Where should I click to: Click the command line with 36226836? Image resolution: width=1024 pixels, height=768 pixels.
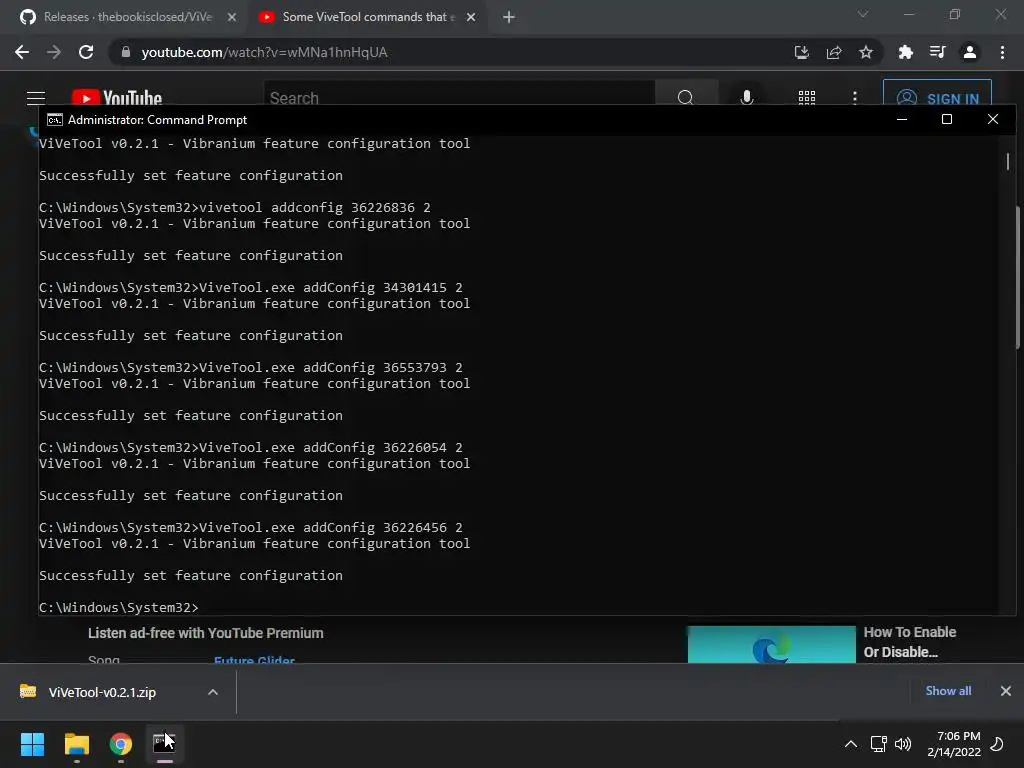pyautogui.click(x=234, y=207)
